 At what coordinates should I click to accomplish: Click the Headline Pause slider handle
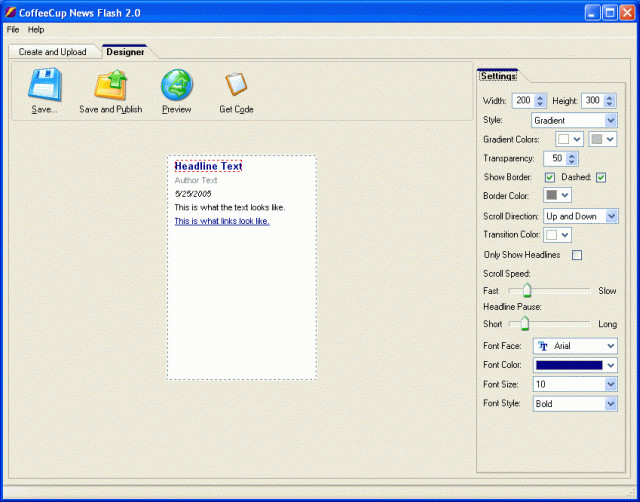(x=525, y=323)
